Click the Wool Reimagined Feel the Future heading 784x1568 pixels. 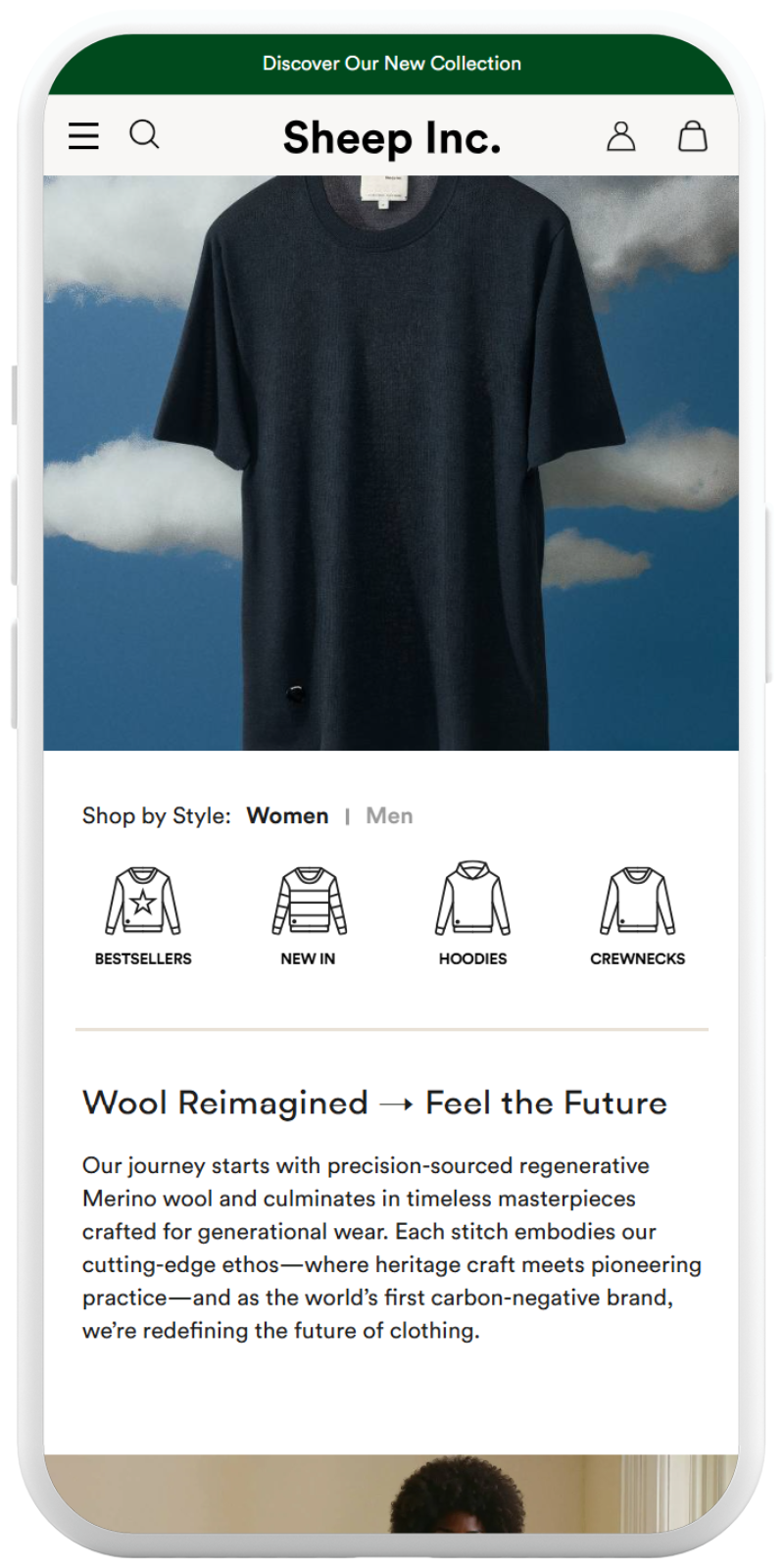pyautogui.click(x=374, y=1102)
